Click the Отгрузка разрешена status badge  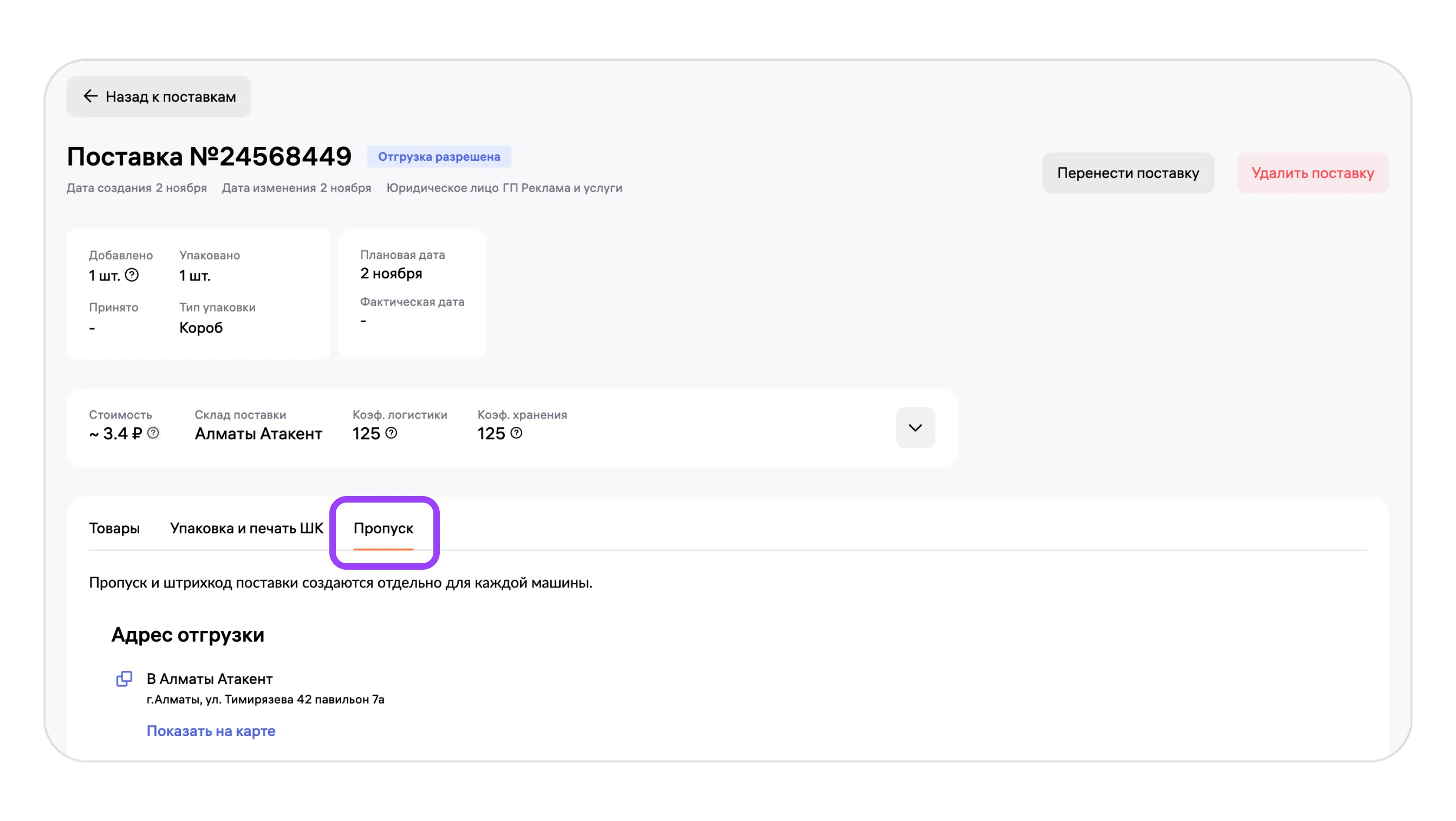click(439, 157)
